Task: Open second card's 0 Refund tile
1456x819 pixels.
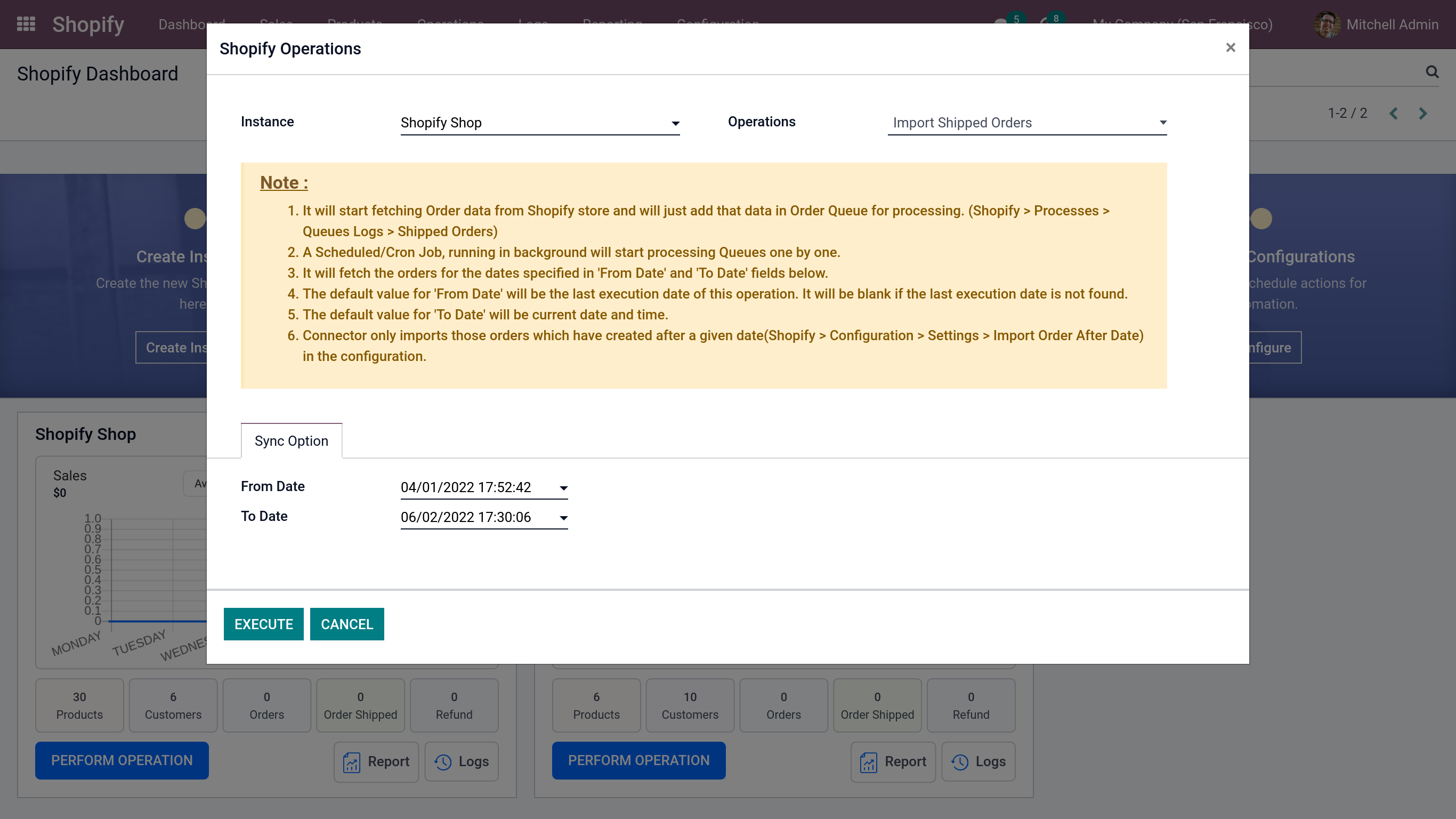Action: (x=971, y=705)
